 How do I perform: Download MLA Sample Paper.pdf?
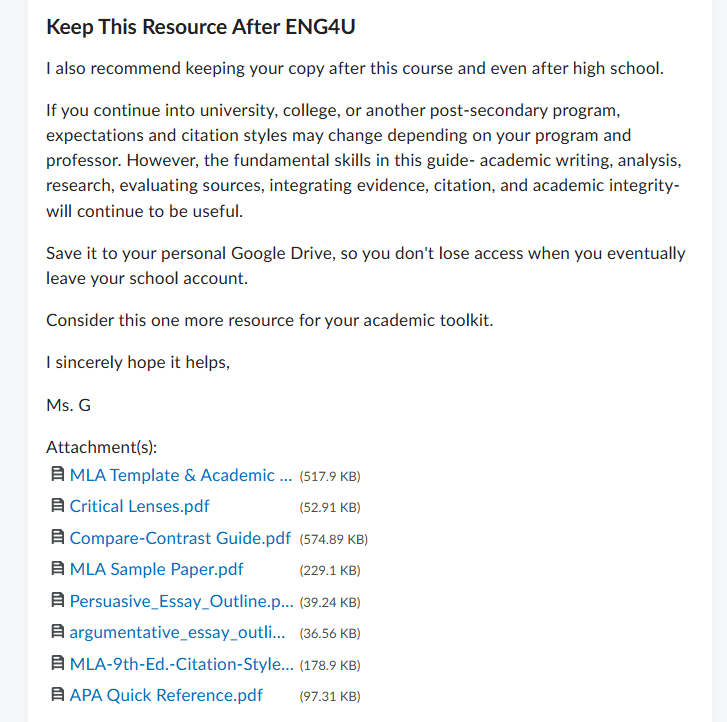click(x=156, y=569)
